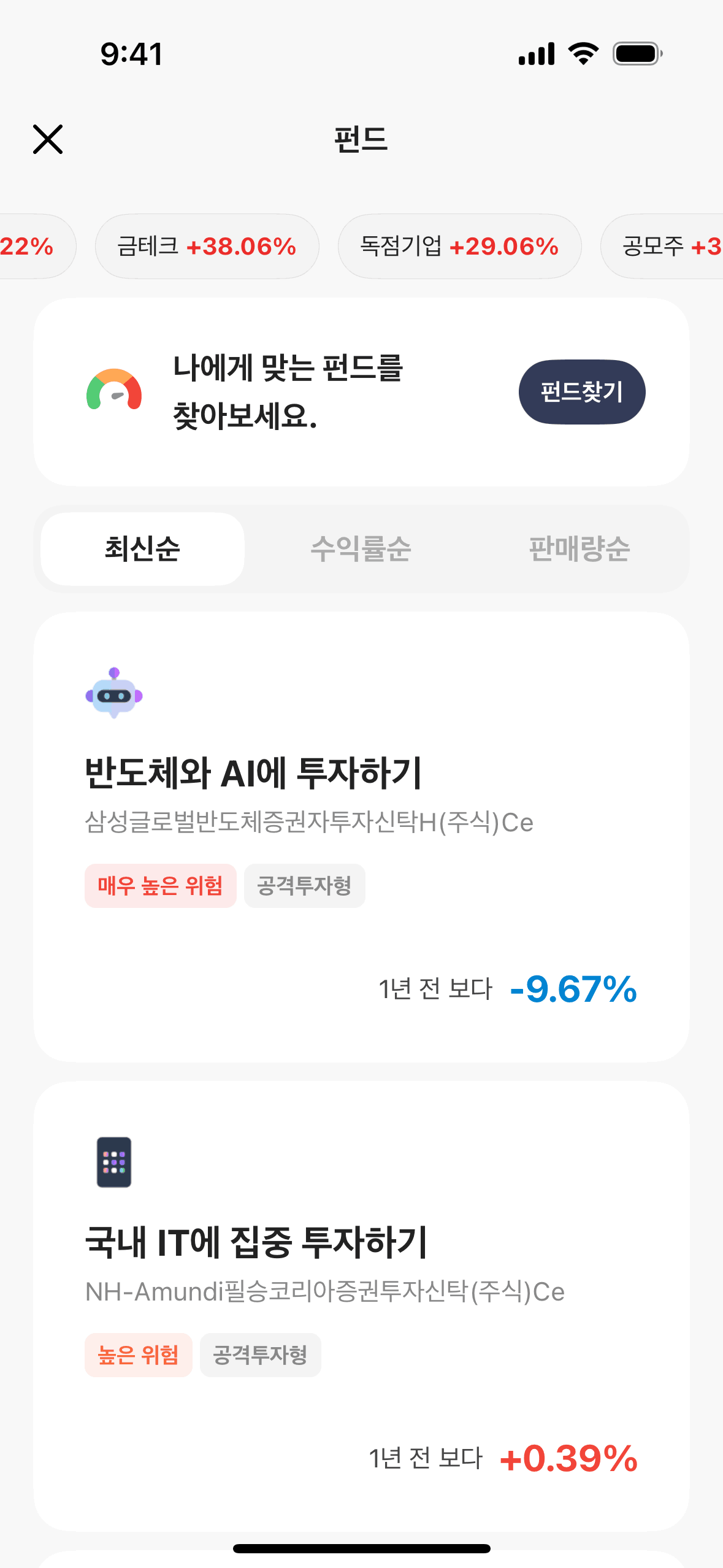Image resolution: width=723 pixels, height=1568 pixels.
Task: Switch to the 수익률순 sort tab
Action: coord(361,548)
